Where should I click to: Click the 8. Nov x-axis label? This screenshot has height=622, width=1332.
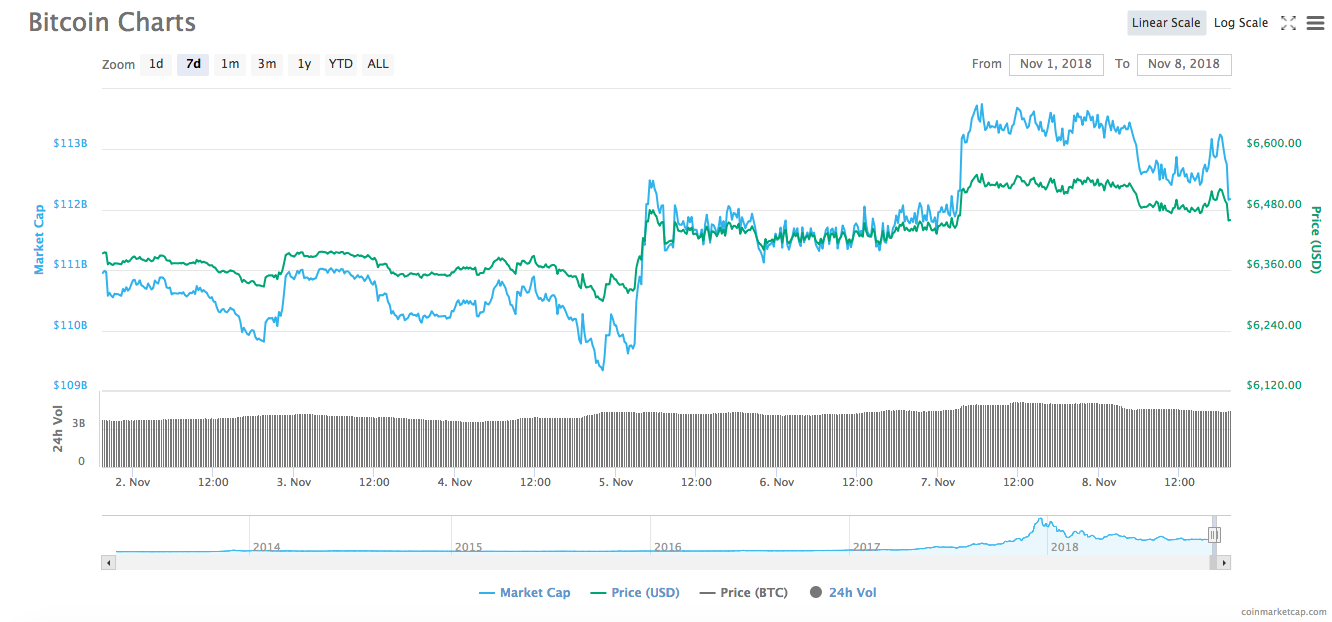[x=1099, y=482]
